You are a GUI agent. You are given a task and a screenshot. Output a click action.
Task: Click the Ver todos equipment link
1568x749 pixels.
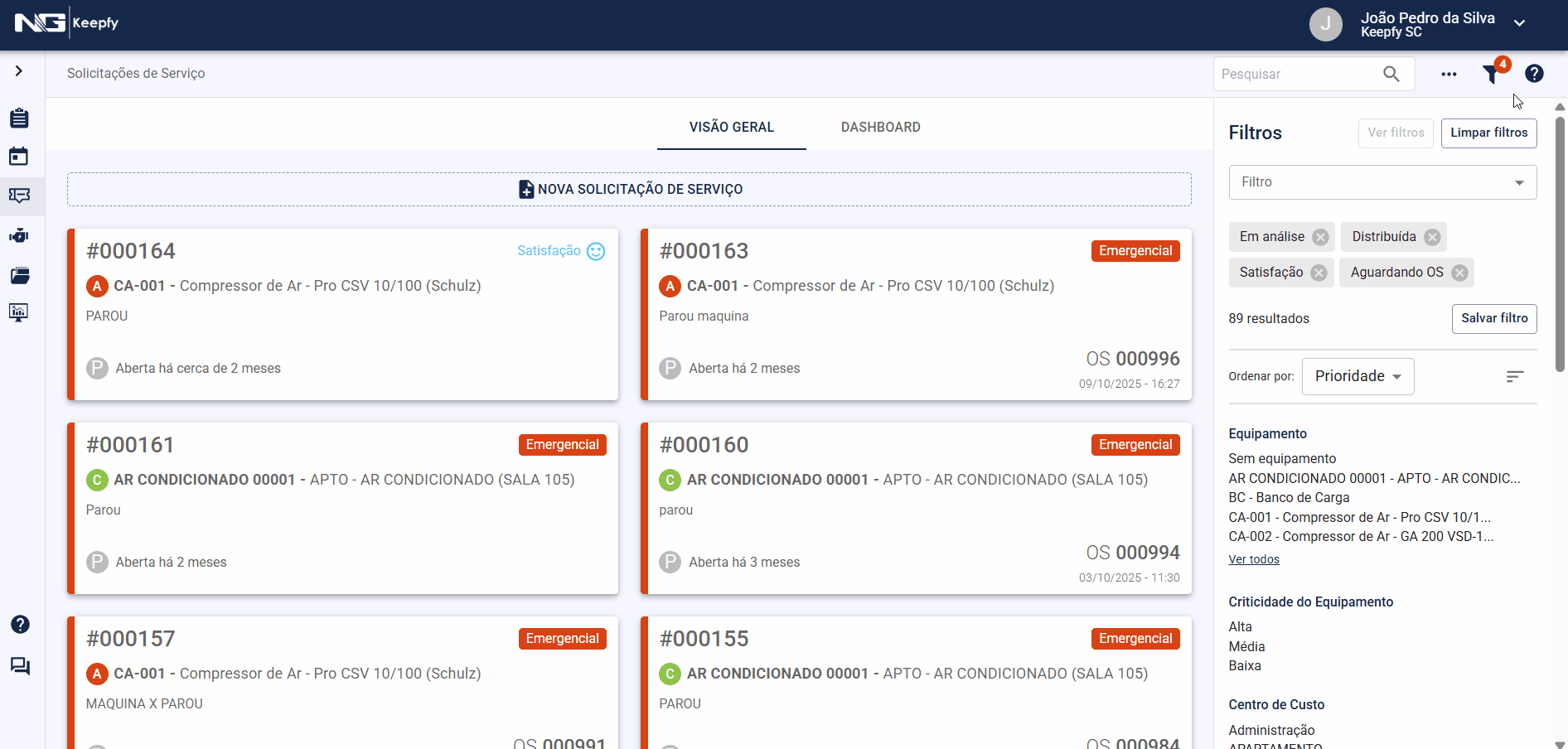(x=1253, y=560)
